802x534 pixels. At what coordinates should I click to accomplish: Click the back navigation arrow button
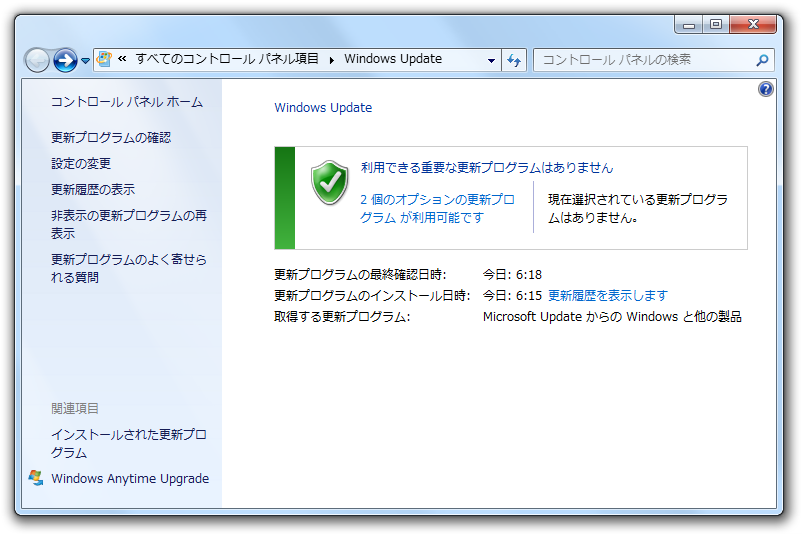pyautogui.click(x=37, y=60)
